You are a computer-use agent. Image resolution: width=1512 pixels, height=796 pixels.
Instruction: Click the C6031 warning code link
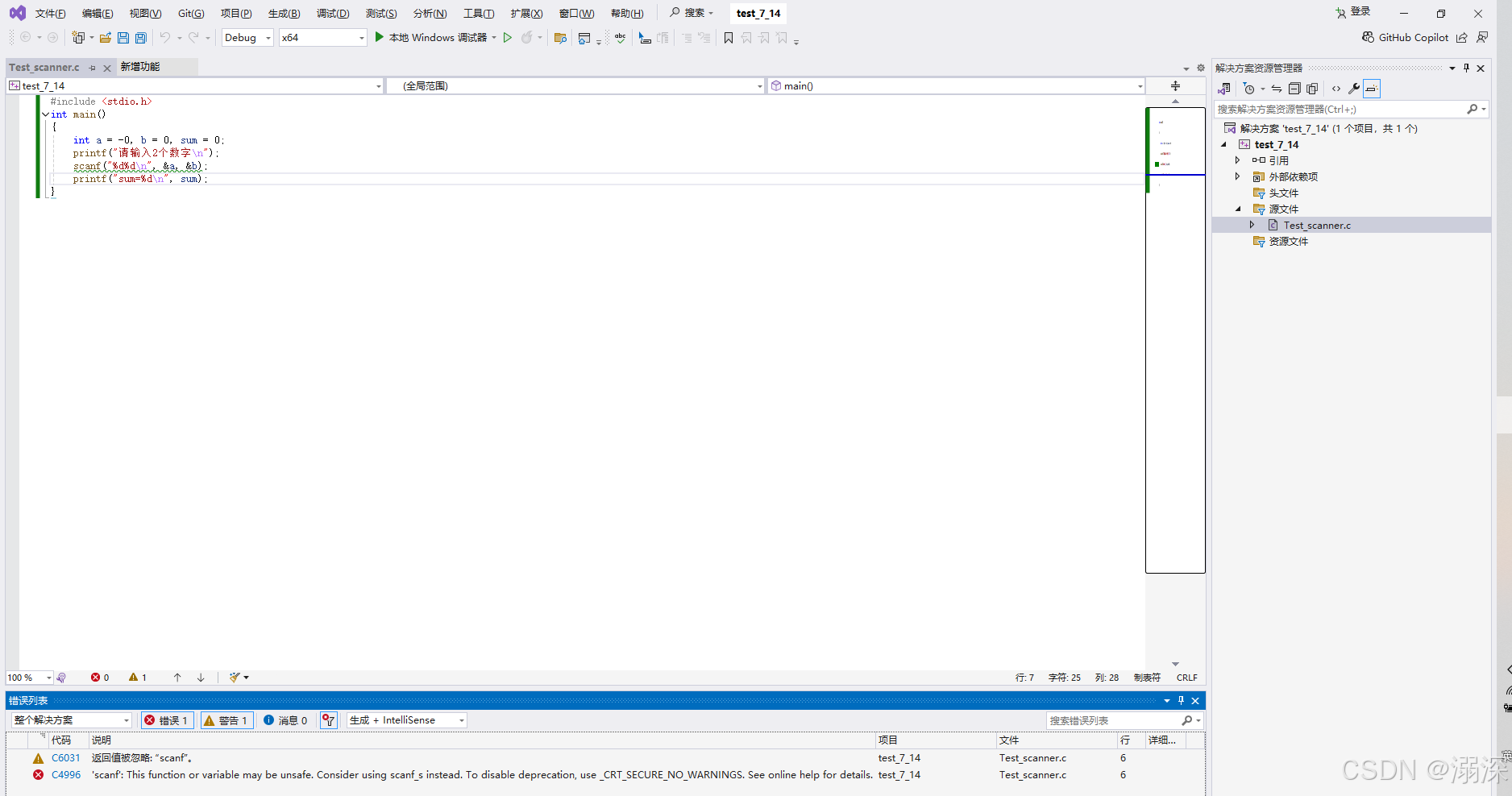[66, 758]
